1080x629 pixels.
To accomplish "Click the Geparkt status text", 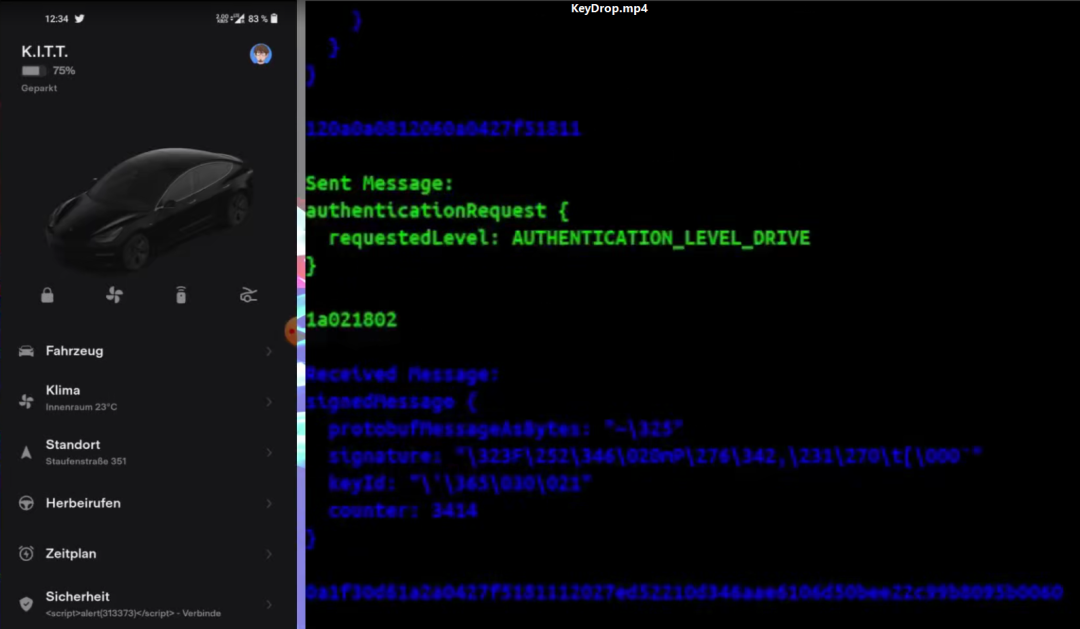I will 39,88.
